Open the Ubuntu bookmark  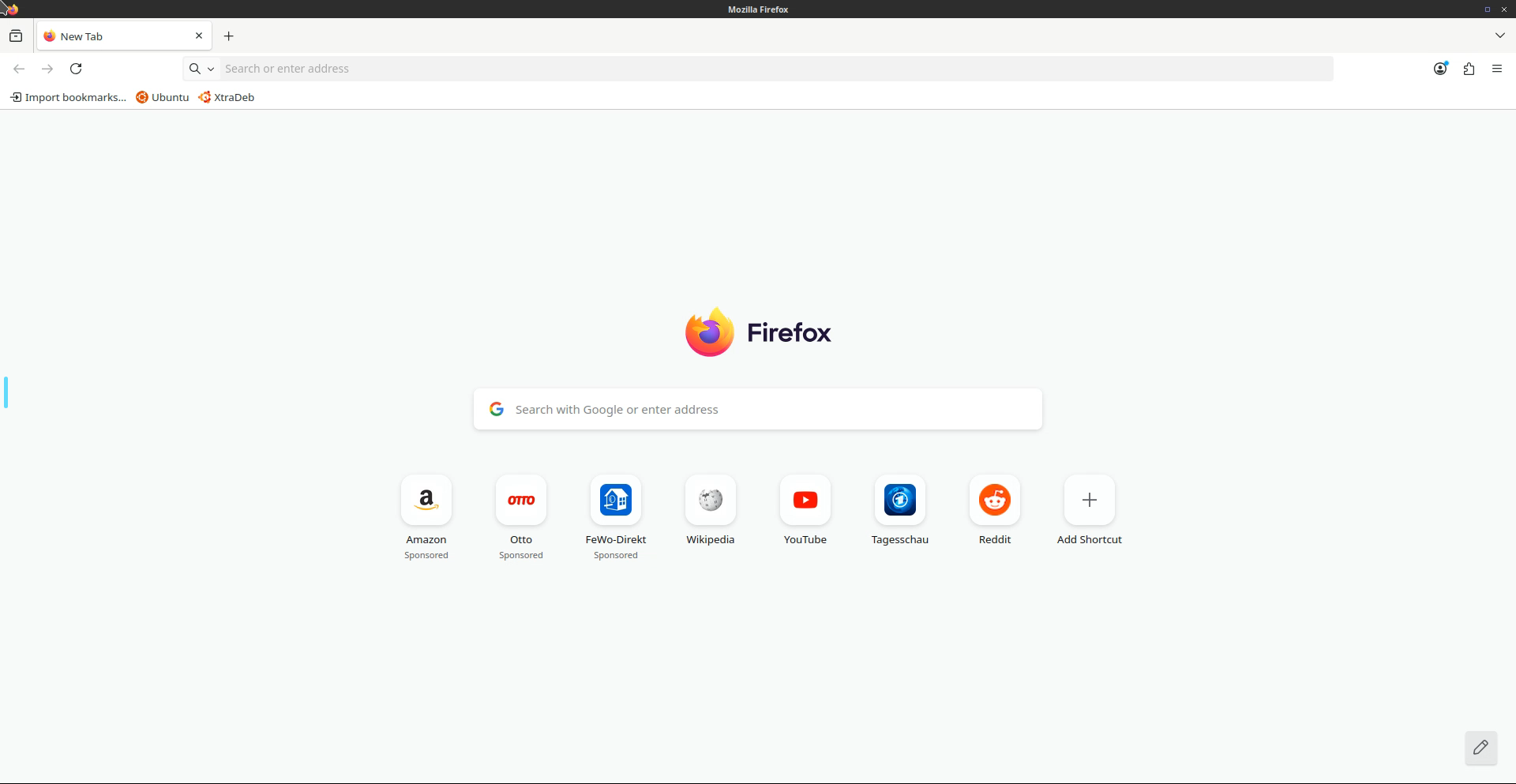(163, 97)
